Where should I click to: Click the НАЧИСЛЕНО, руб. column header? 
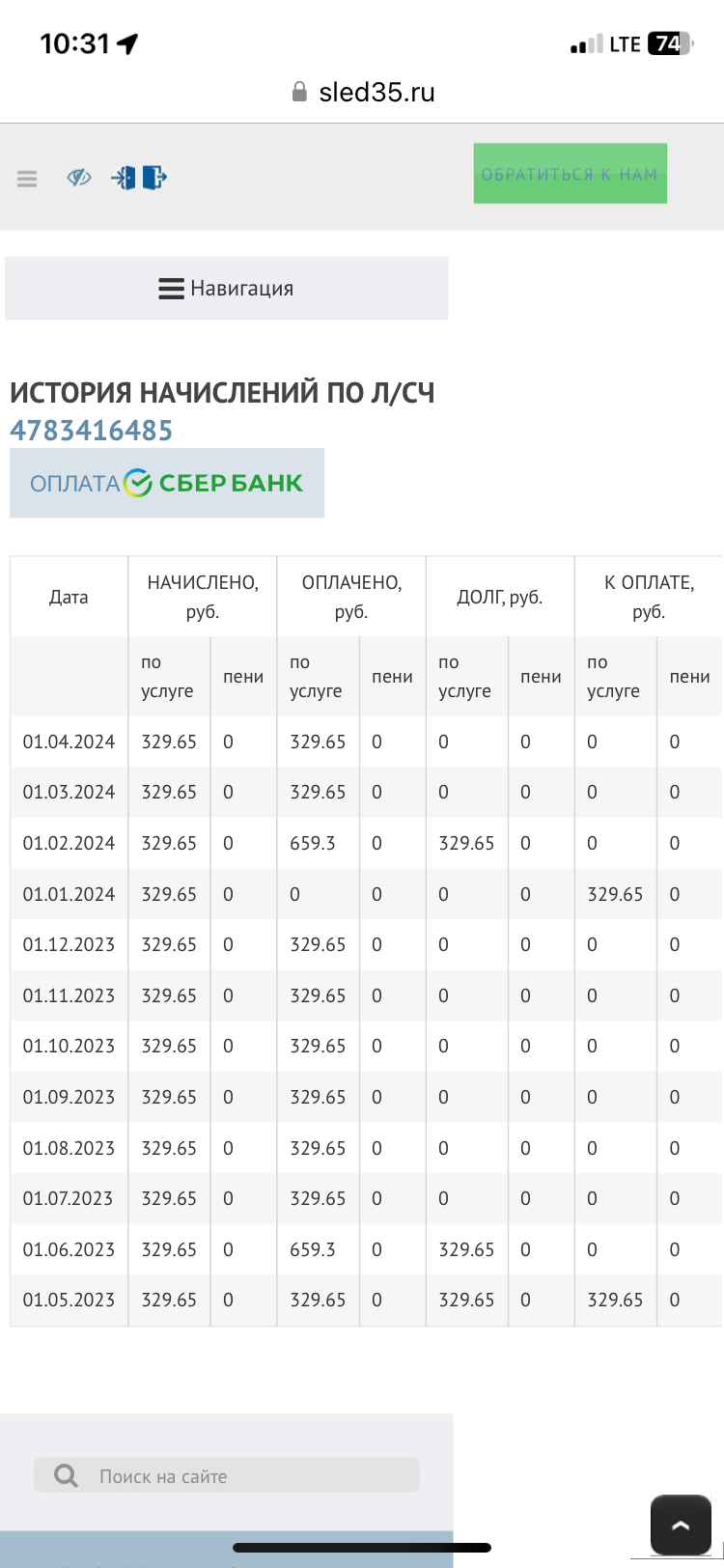click(x=203, y=597)
